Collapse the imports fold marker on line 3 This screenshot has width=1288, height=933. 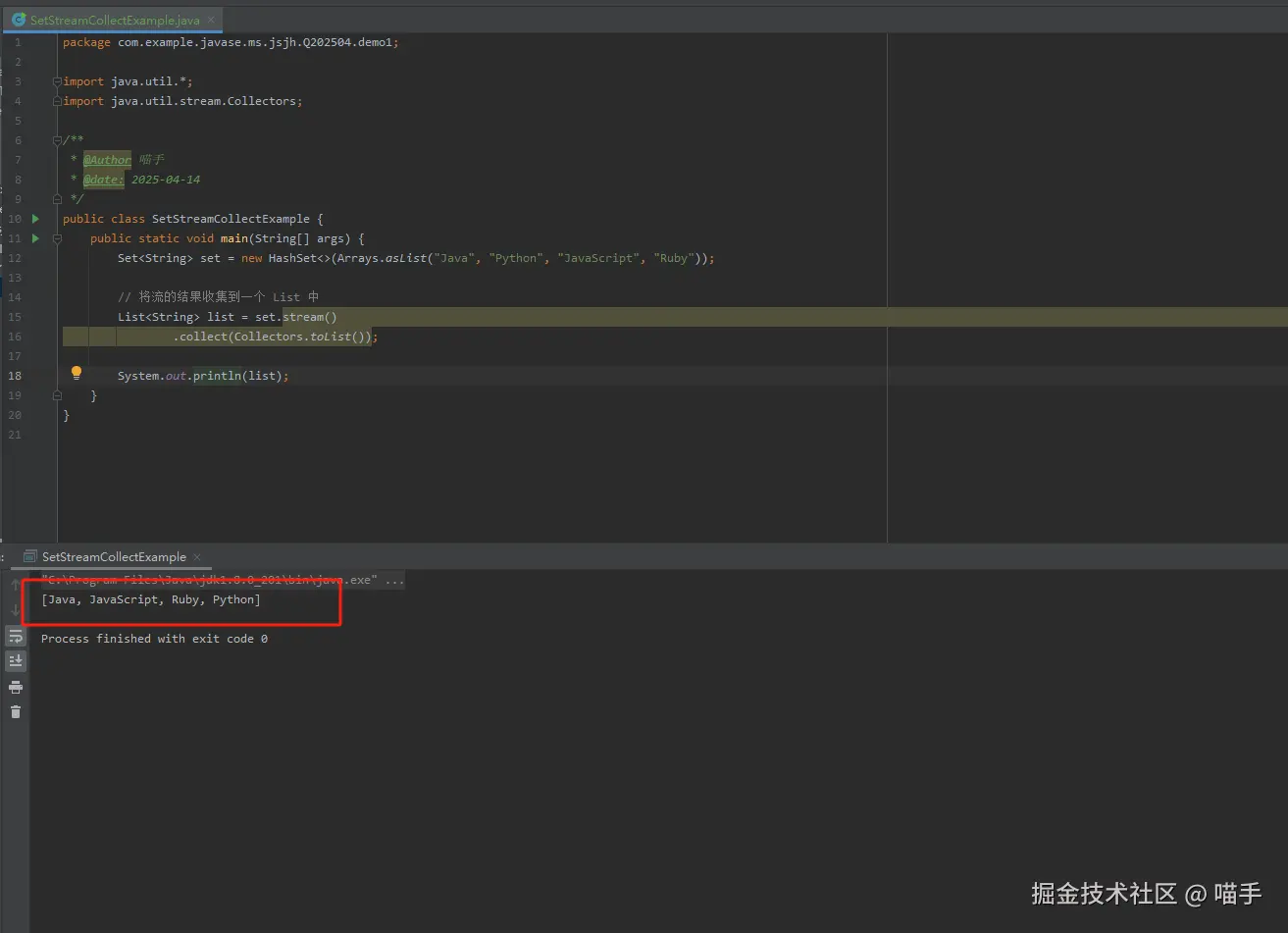coord(57,81)
